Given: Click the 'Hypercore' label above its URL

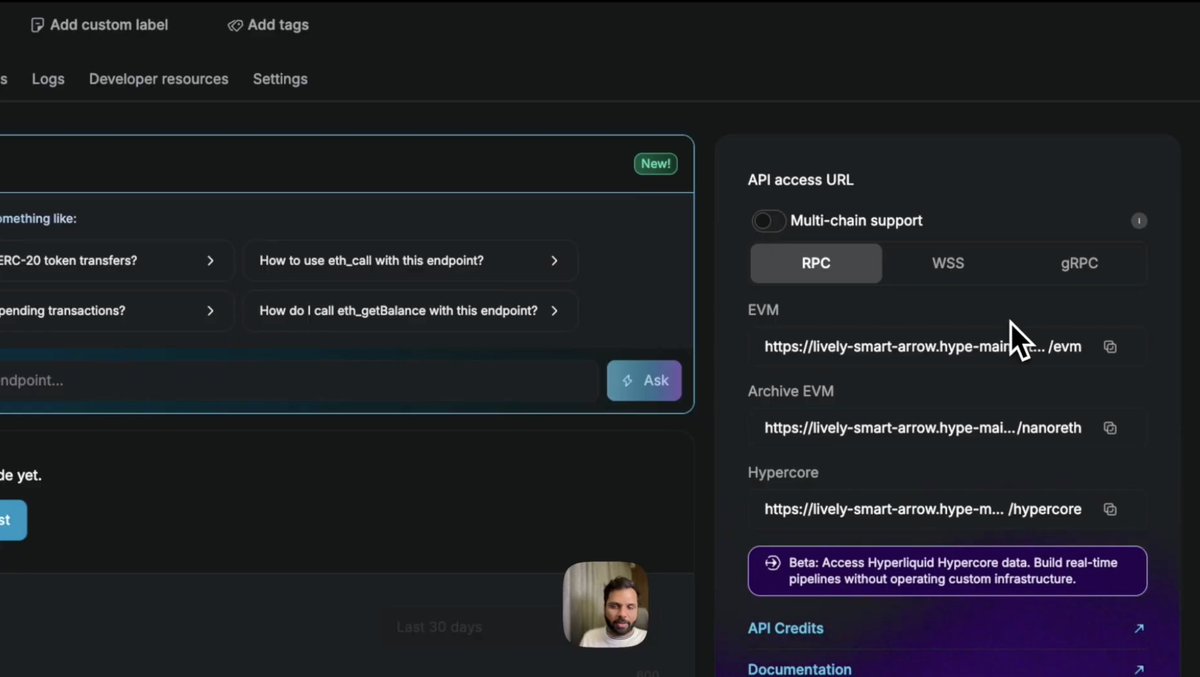Looking at the screenshot, I should click(783, 473).
